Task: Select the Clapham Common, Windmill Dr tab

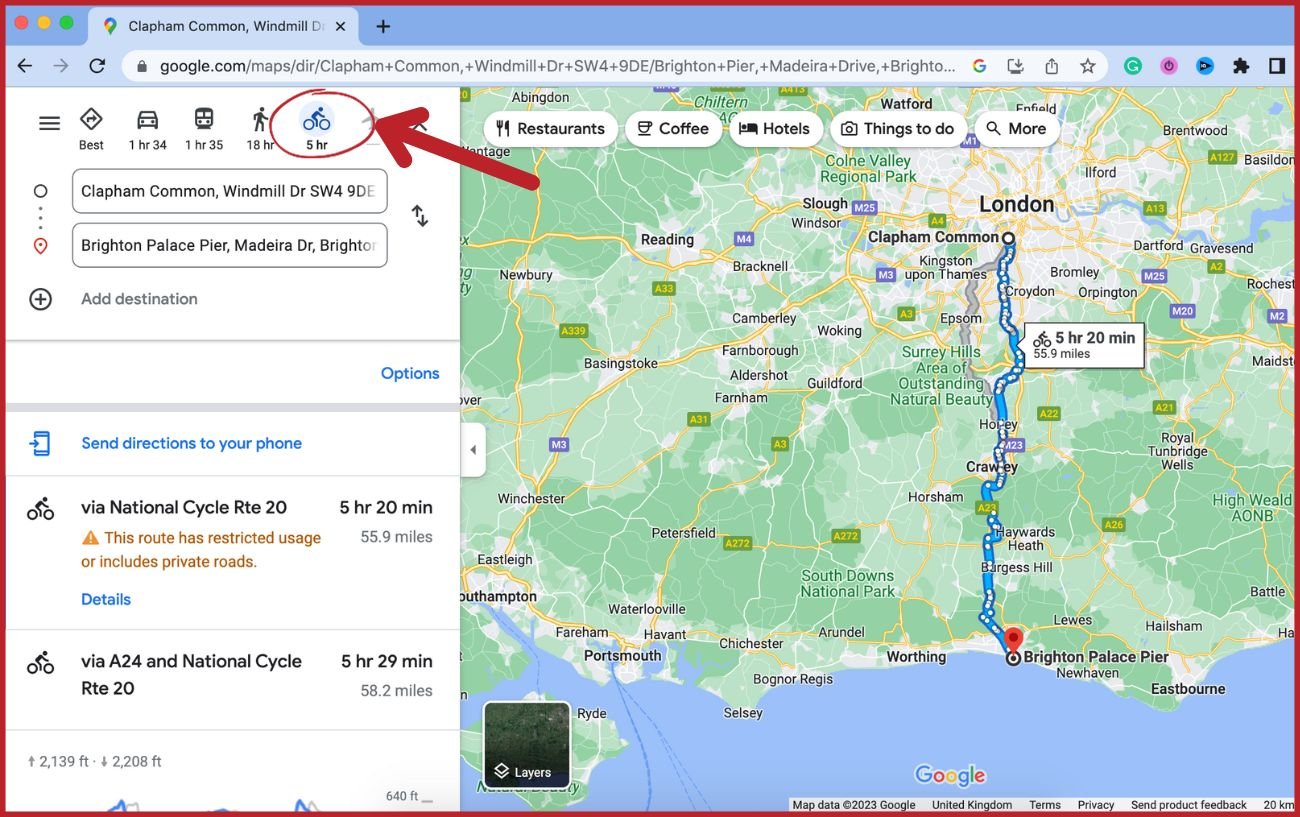Action: click(x=223, y=27)
